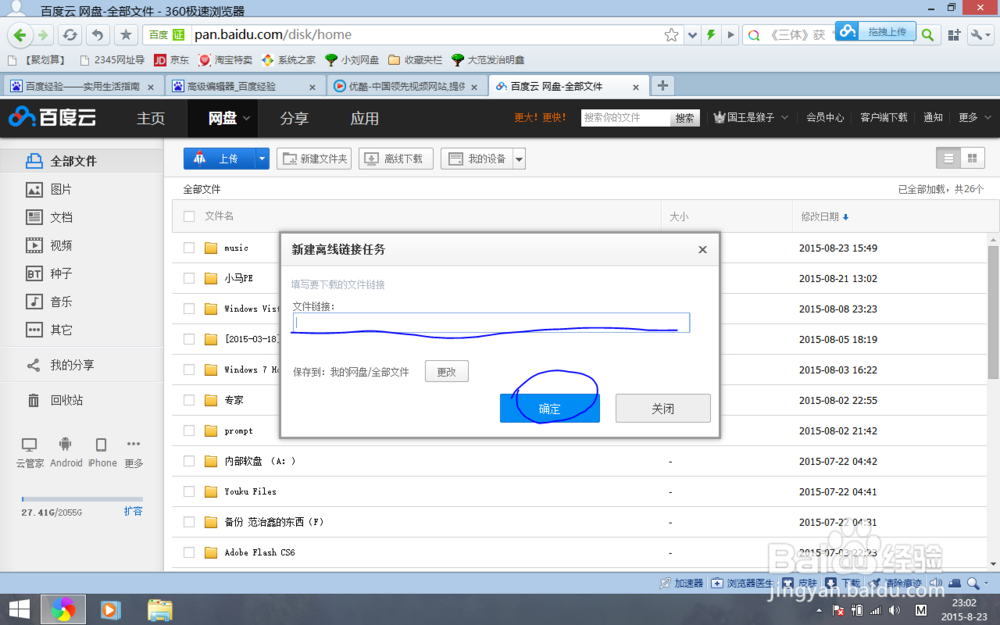
Task: Open the browser extensions grid icon
Action: [954, 35]
